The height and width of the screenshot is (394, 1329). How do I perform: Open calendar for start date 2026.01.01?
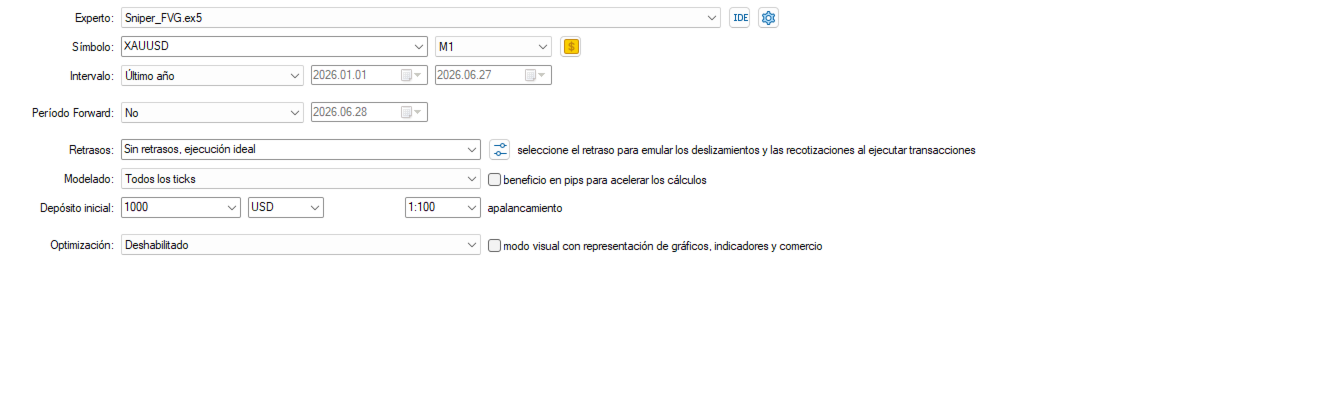click(406, 75)
